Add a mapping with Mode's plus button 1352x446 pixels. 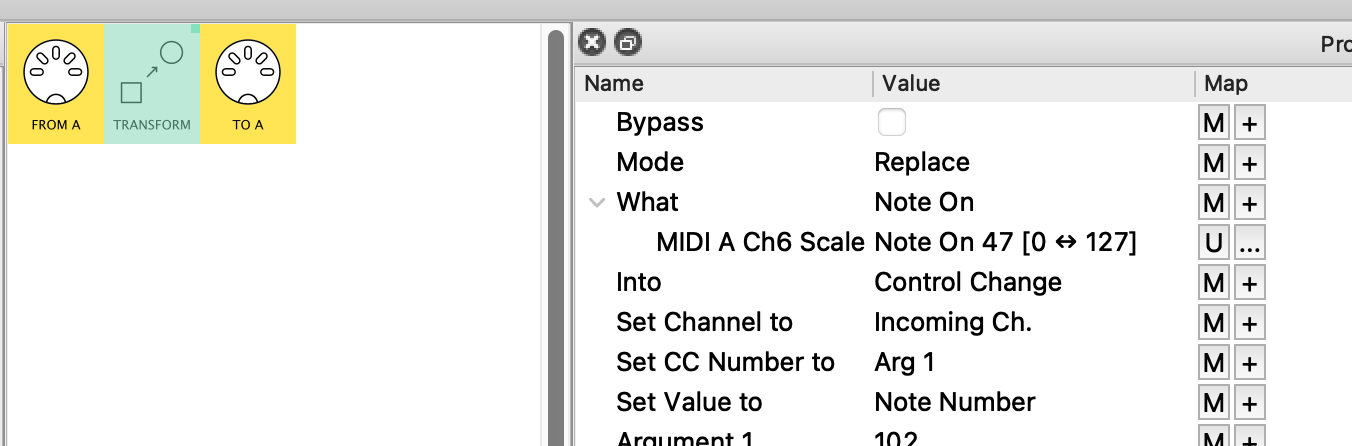click(1249, 163)
